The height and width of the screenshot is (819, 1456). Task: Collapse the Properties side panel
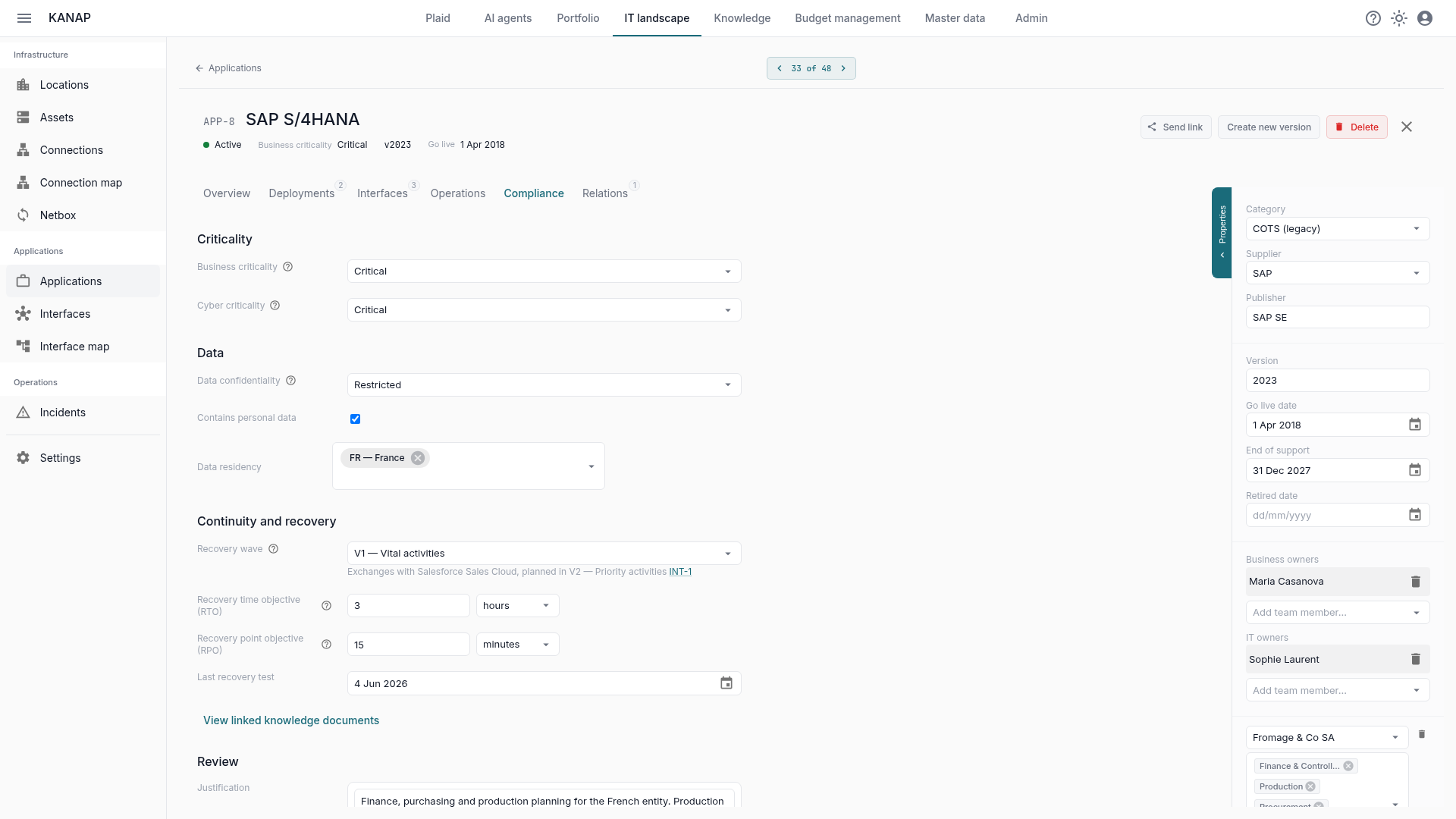(1222, 233)
